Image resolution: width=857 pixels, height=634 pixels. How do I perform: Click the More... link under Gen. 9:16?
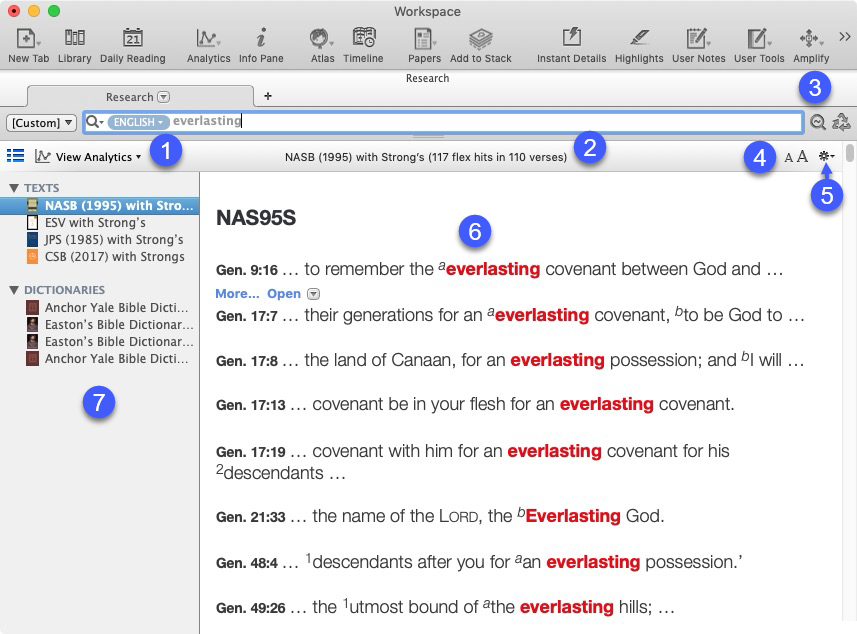tap(237, 294)
